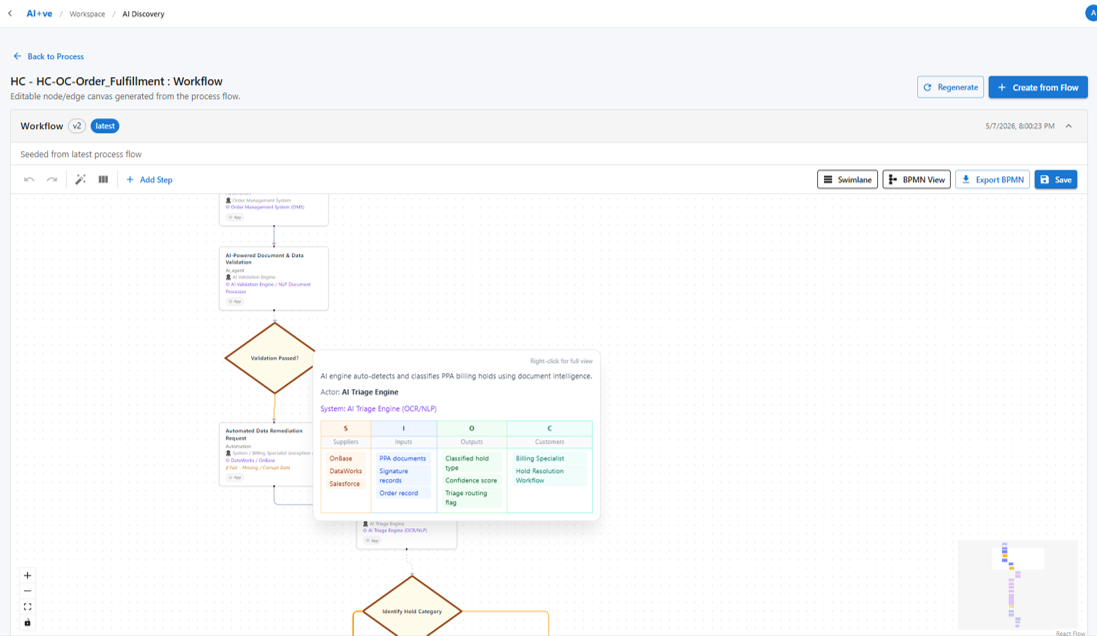Viewport: 1097px width, 636px height.
Task: Click the If Fail - Missing / Corrupt Data label
Action: 258,467
